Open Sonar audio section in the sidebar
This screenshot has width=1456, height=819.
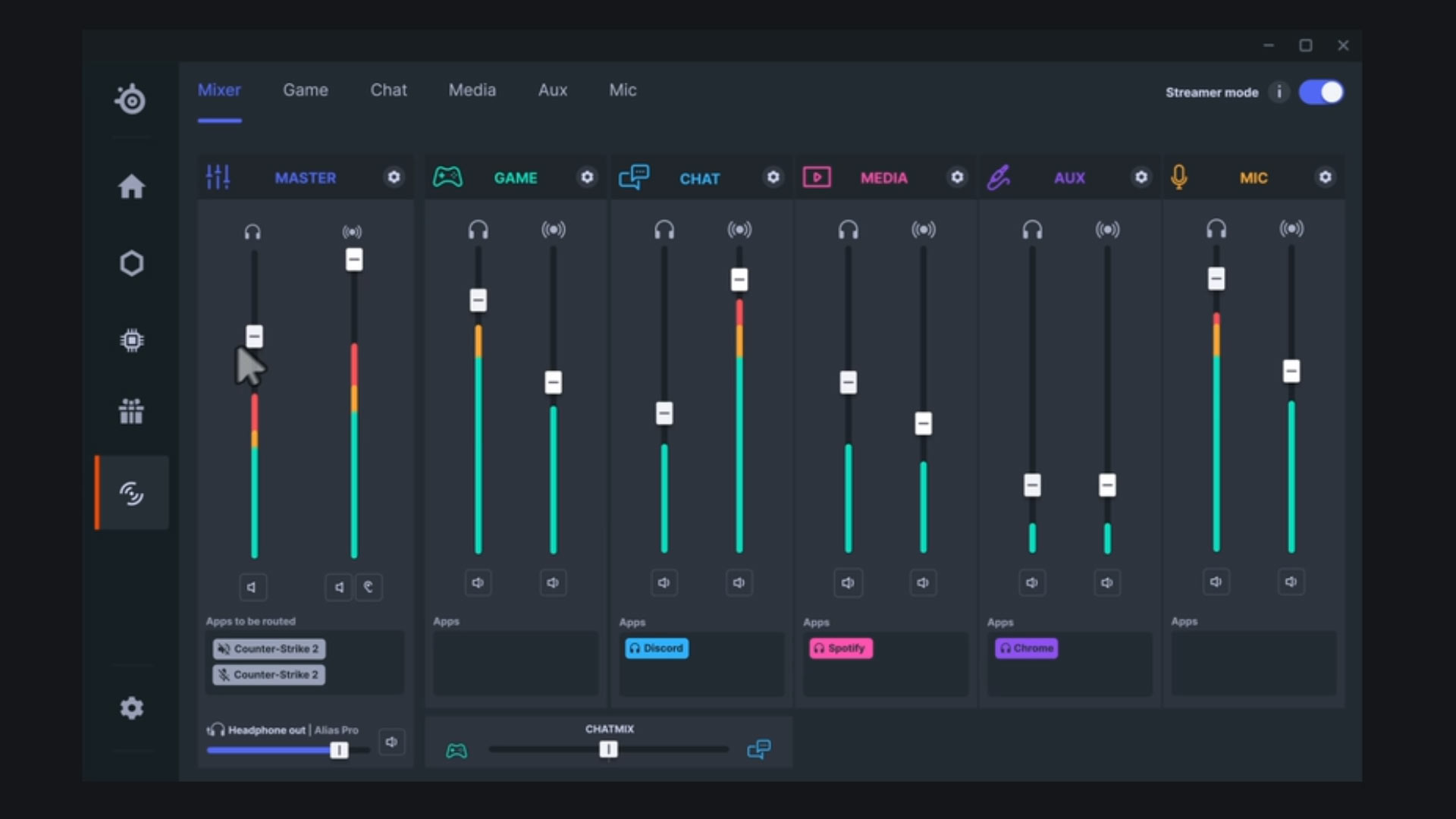tap(131, 493)
